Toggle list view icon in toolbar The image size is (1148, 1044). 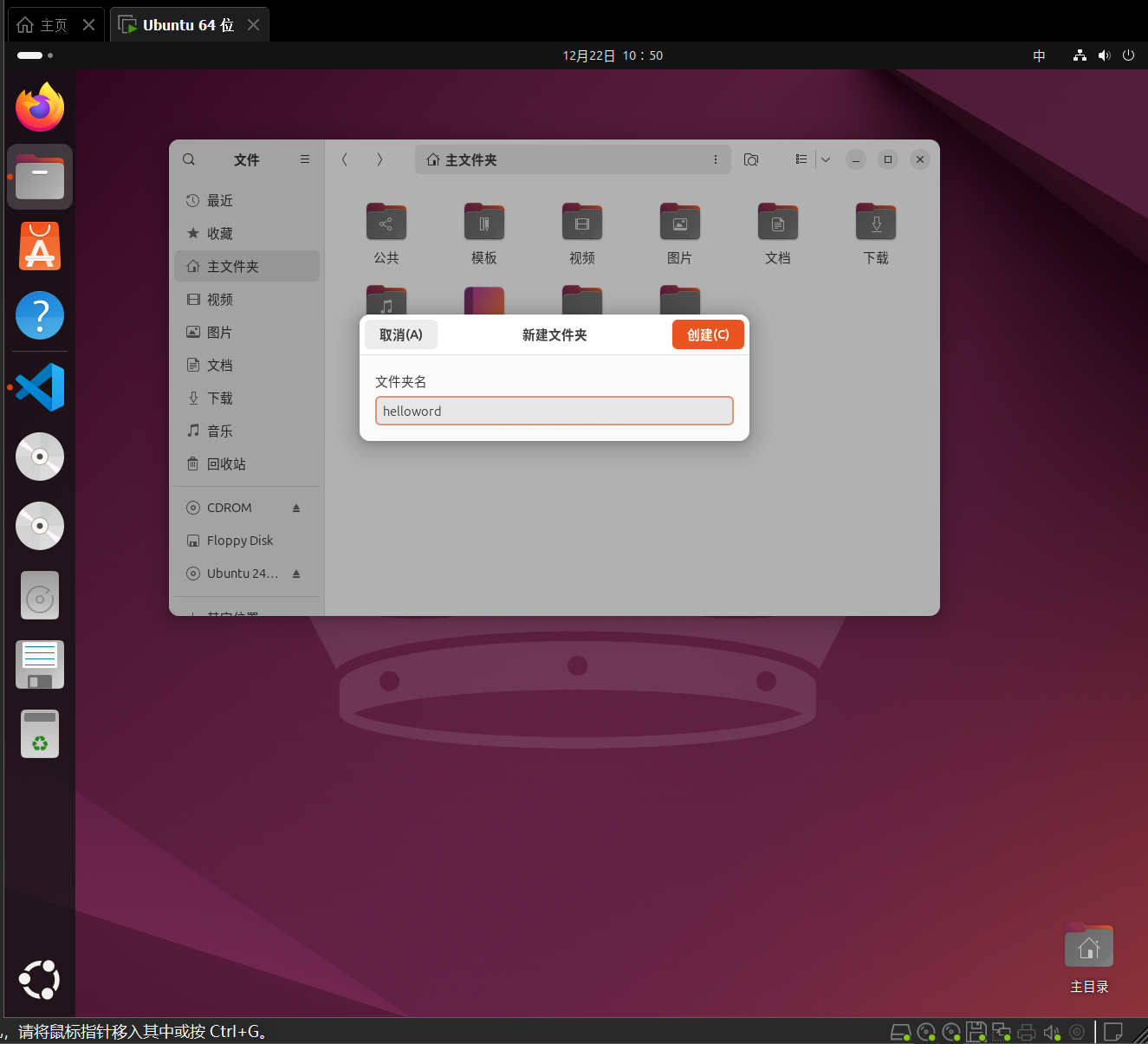[x=801, y=159]
